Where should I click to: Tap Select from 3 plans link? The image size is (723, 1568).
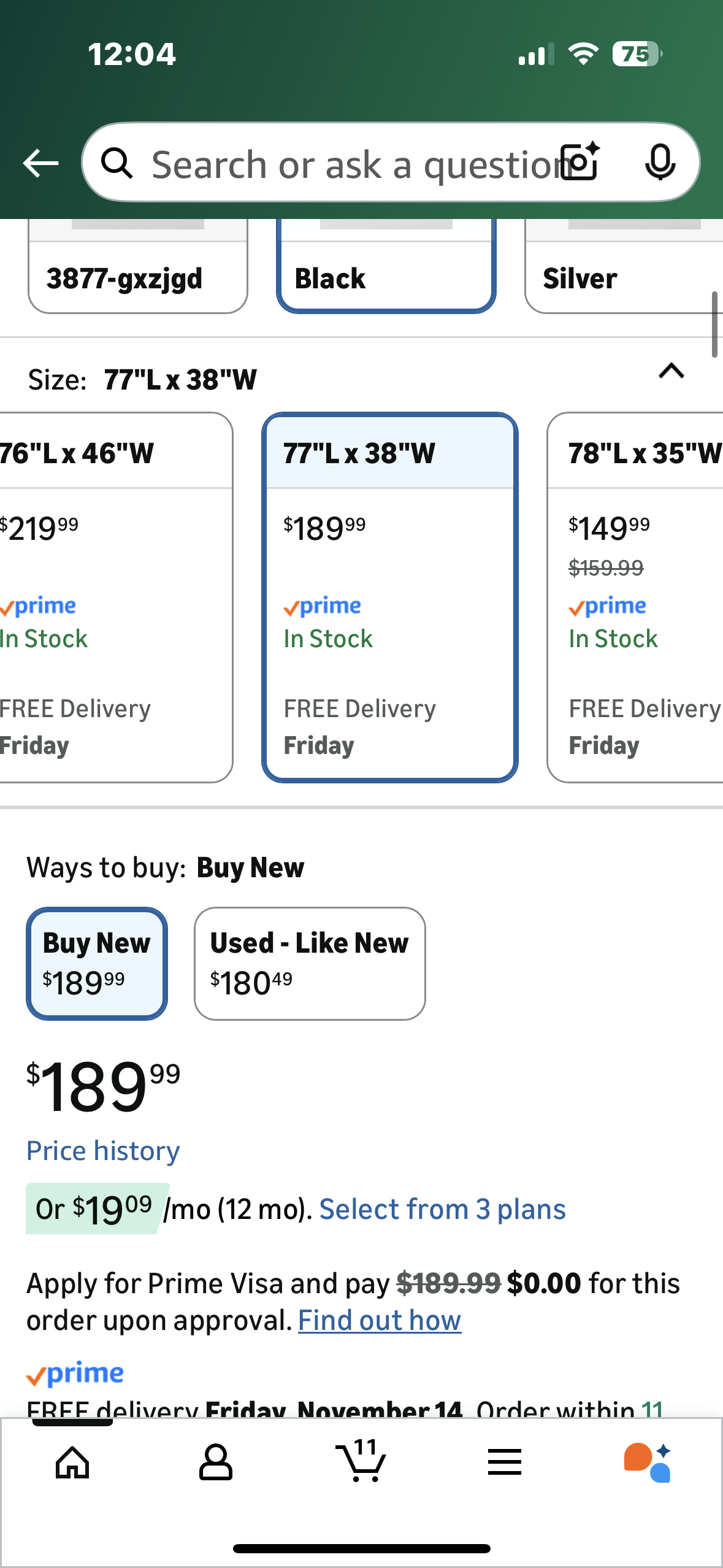coord(442,1210)
